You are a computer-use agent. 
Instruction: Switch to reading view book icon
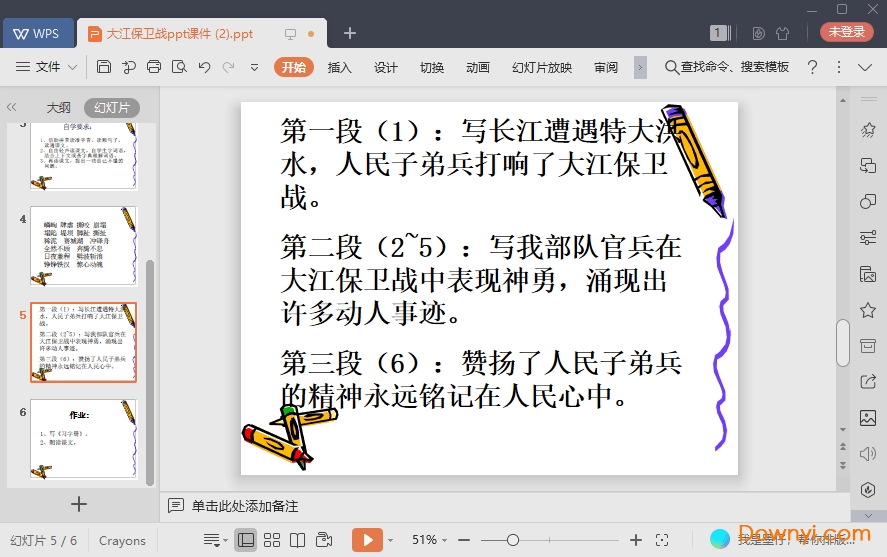[297, 540]
